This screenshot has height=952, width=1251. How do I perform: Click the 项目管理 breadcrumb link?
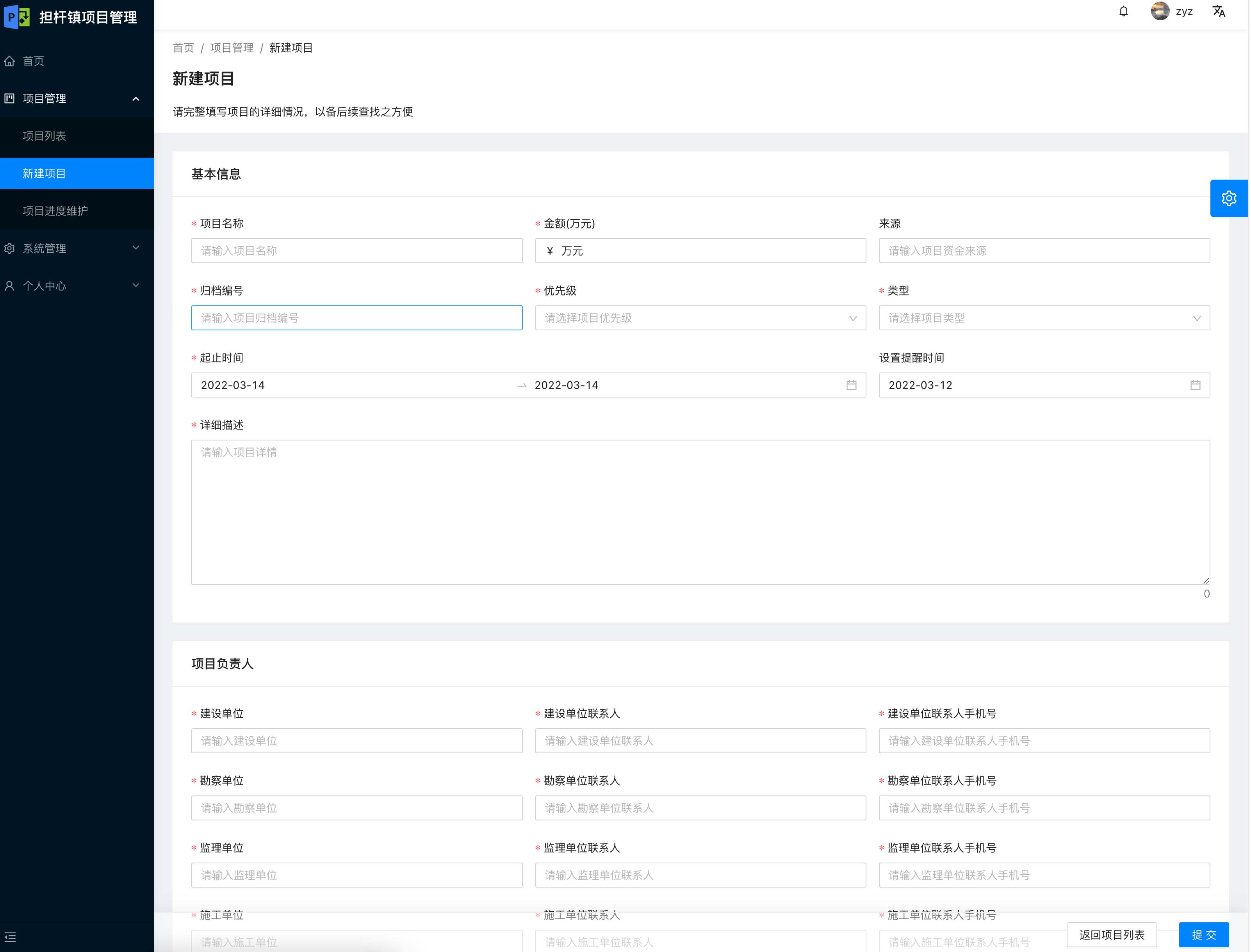point(232,48)
